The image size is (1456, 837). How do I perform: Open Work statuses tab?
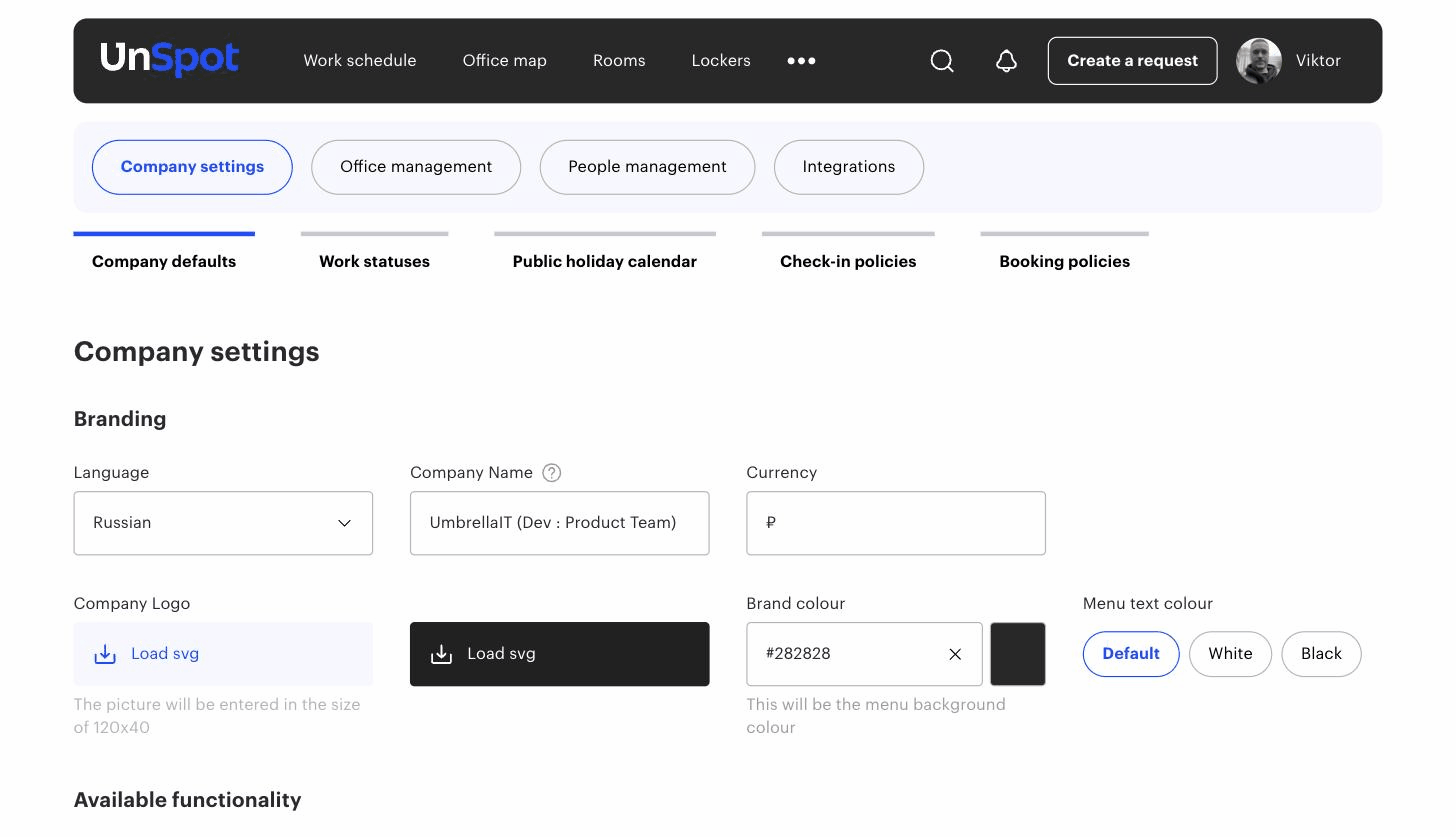pyautogui.click(x=374, y=254)
